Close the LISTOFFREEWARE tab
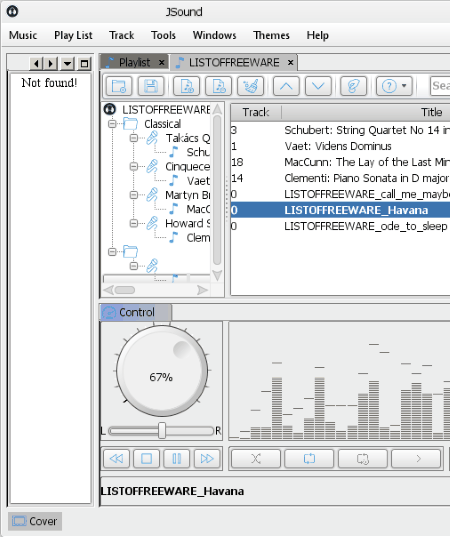The width and height of the screenshot is (450, 537). (290, 63)
